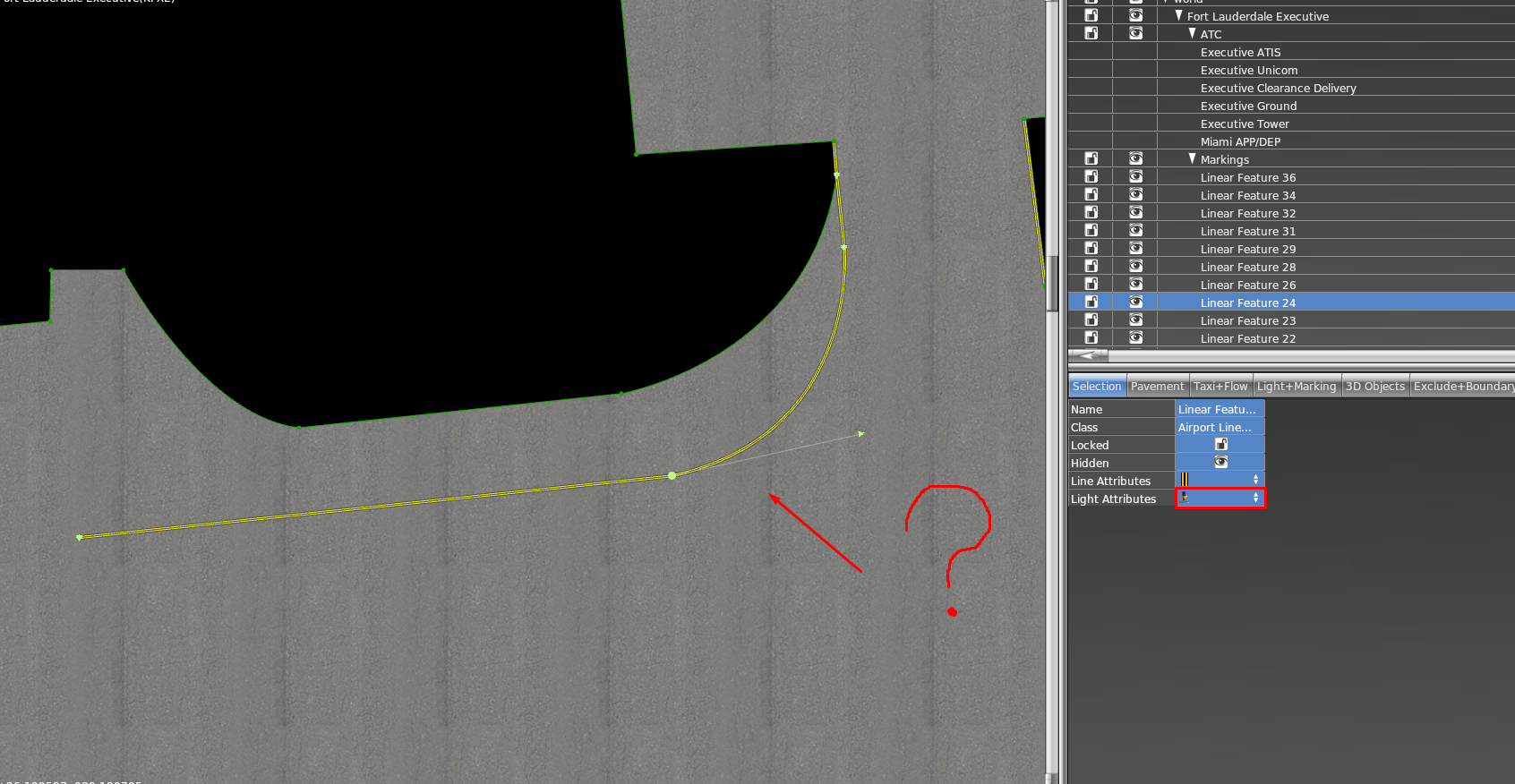Viewport: 1515px width, 784px height.
Task: Switch to the Exclude+Boundary tab
Action: click(x=1463, y=386)
